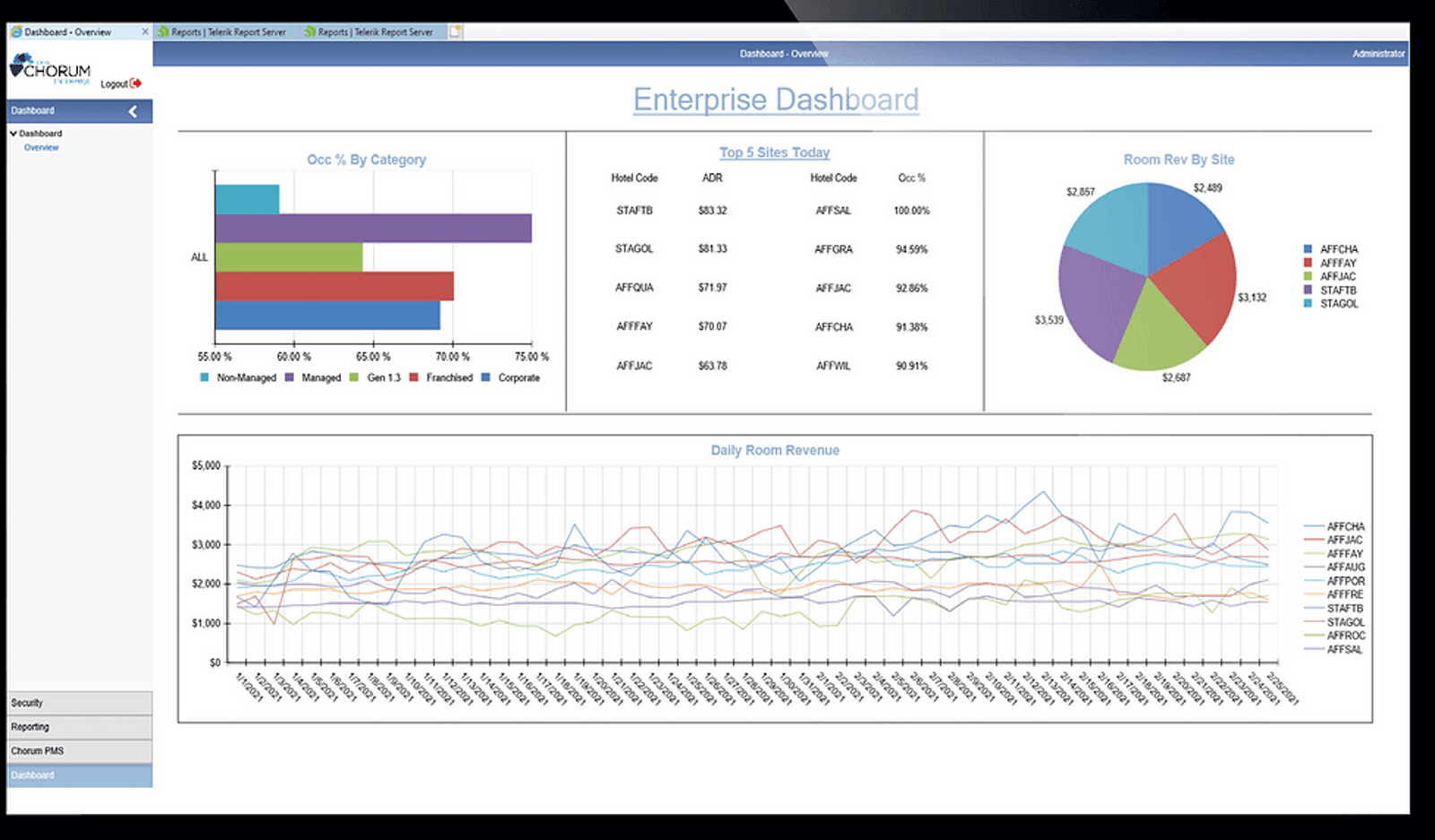Click the AFFQUA hotel code cell
The width and height of the screenshot is (1435, 840).
[634, 288]
